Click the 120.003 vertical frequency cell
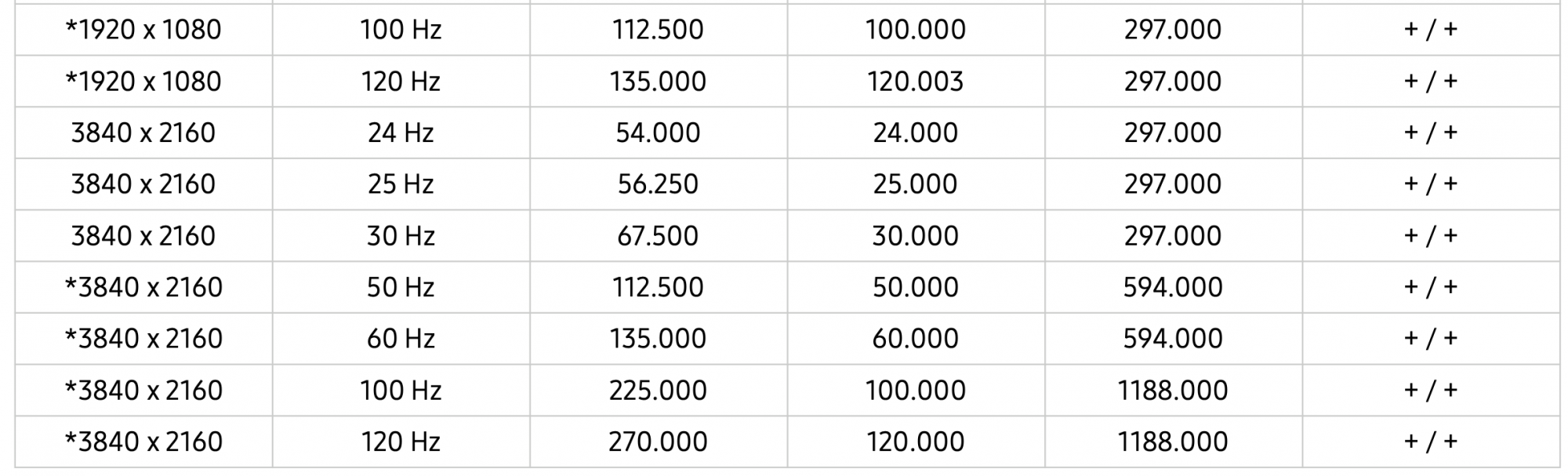 (x=915, y=82)
